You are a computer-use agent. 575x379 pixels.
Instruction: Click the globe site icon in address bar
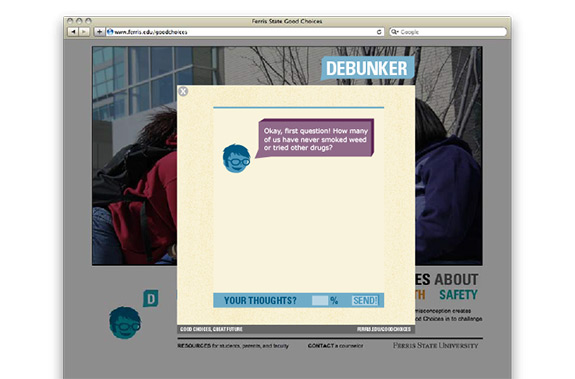tap(110, 32)
